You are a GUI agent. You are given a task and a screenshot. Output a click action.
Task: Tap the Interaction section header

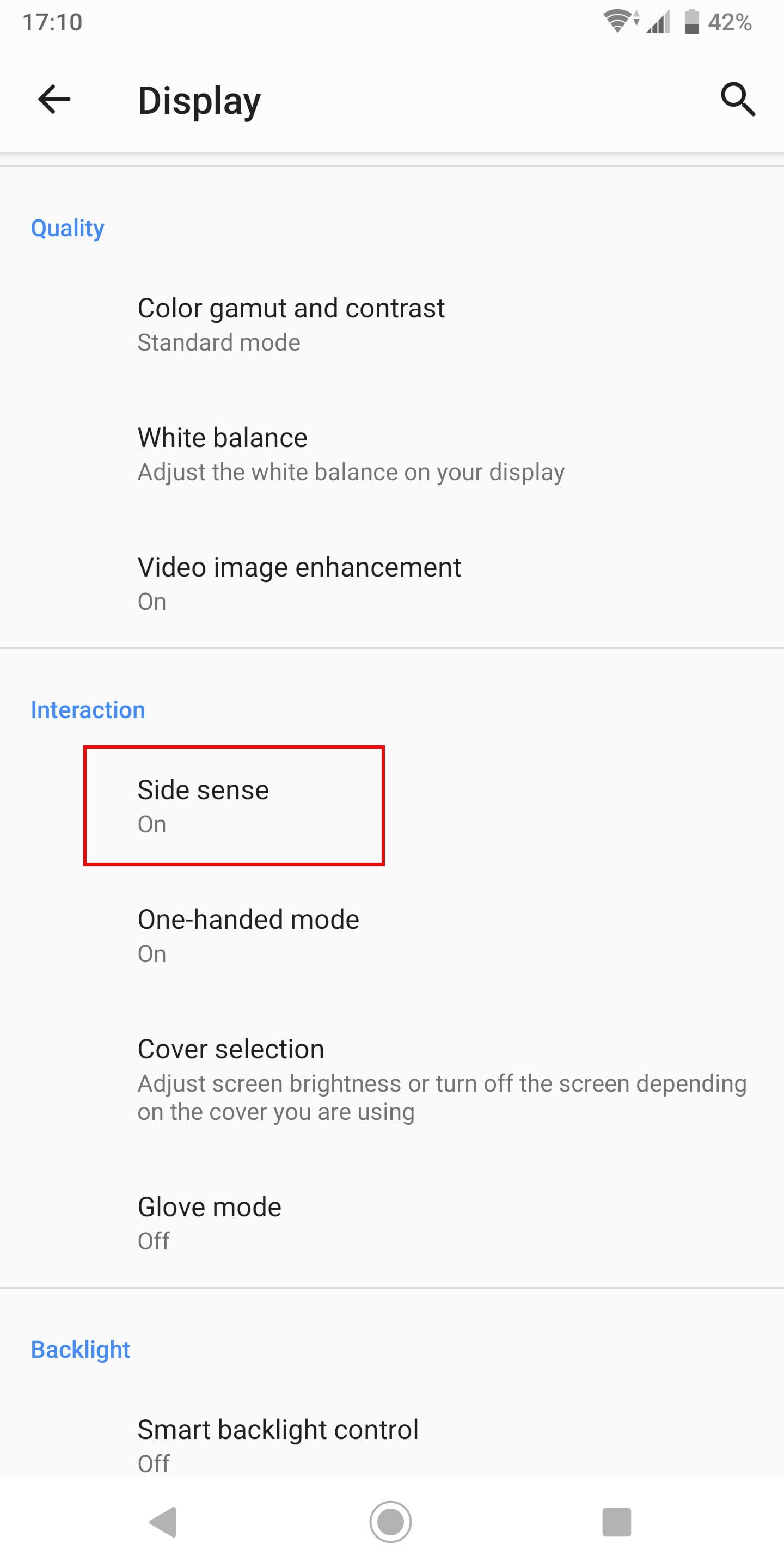[x=88, y=710]
